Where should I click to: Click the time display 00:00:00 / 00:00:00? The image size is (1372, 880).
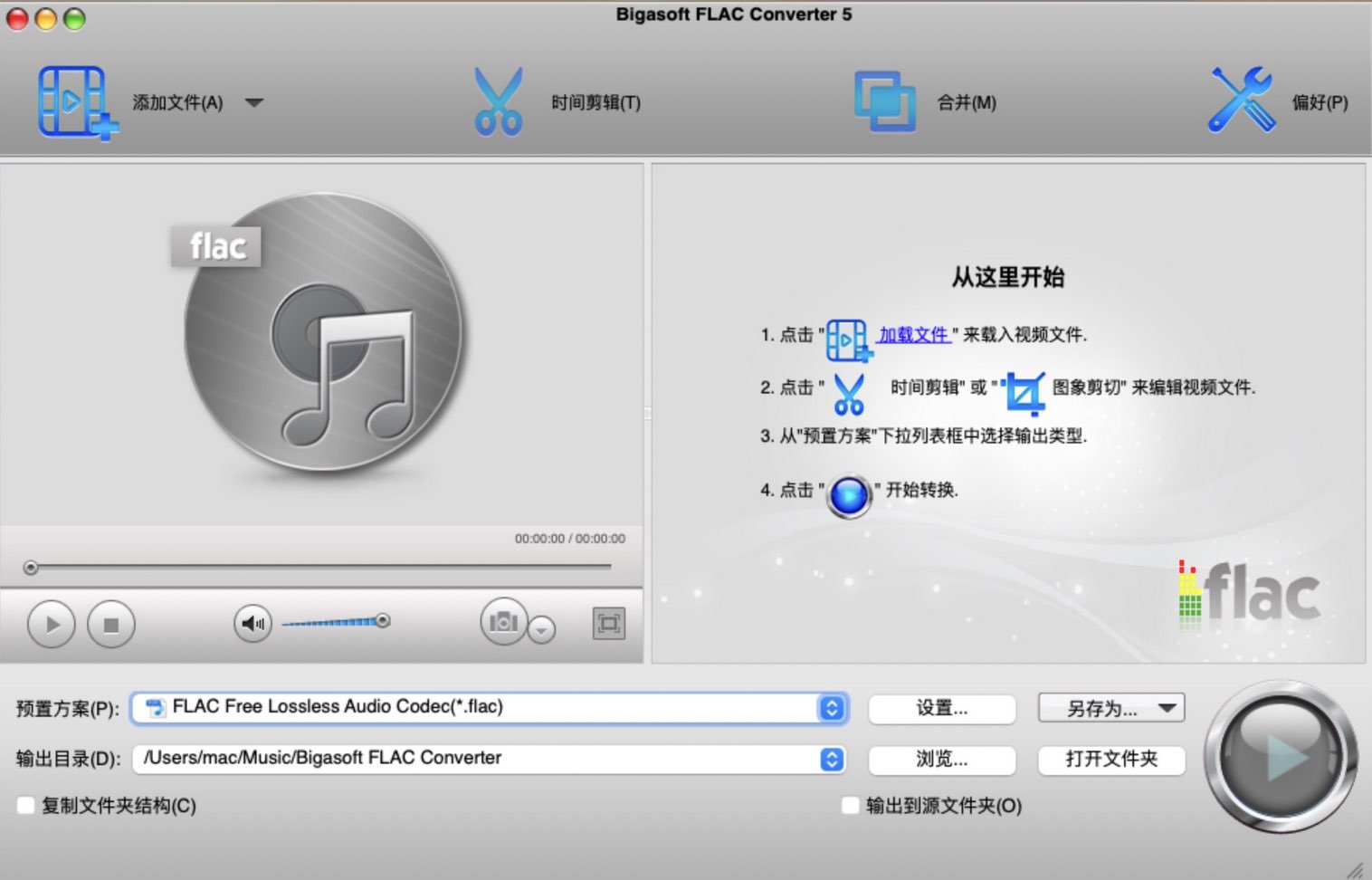(x=570, y=539)
